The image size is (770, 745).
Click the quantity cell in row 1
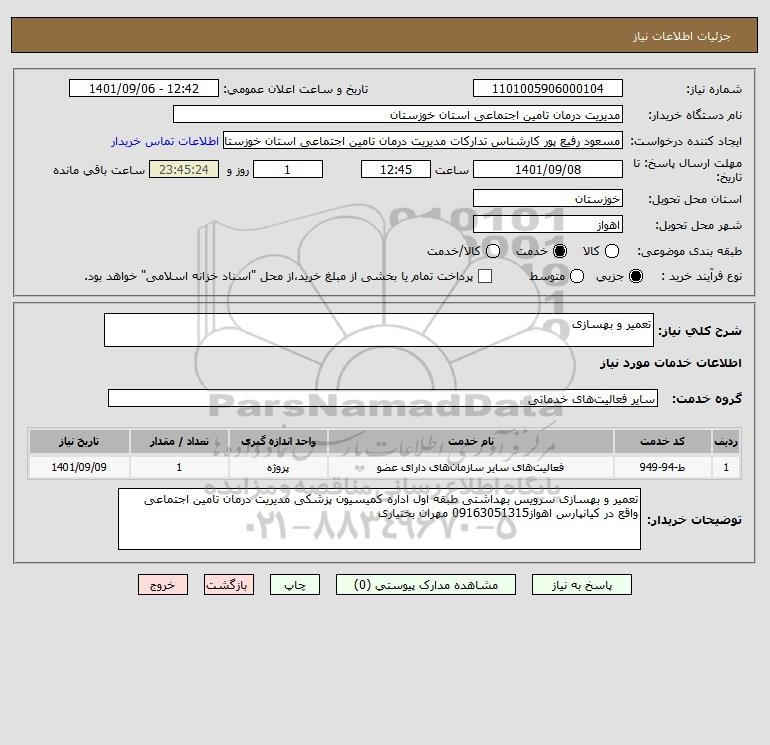tap(179, 467)
